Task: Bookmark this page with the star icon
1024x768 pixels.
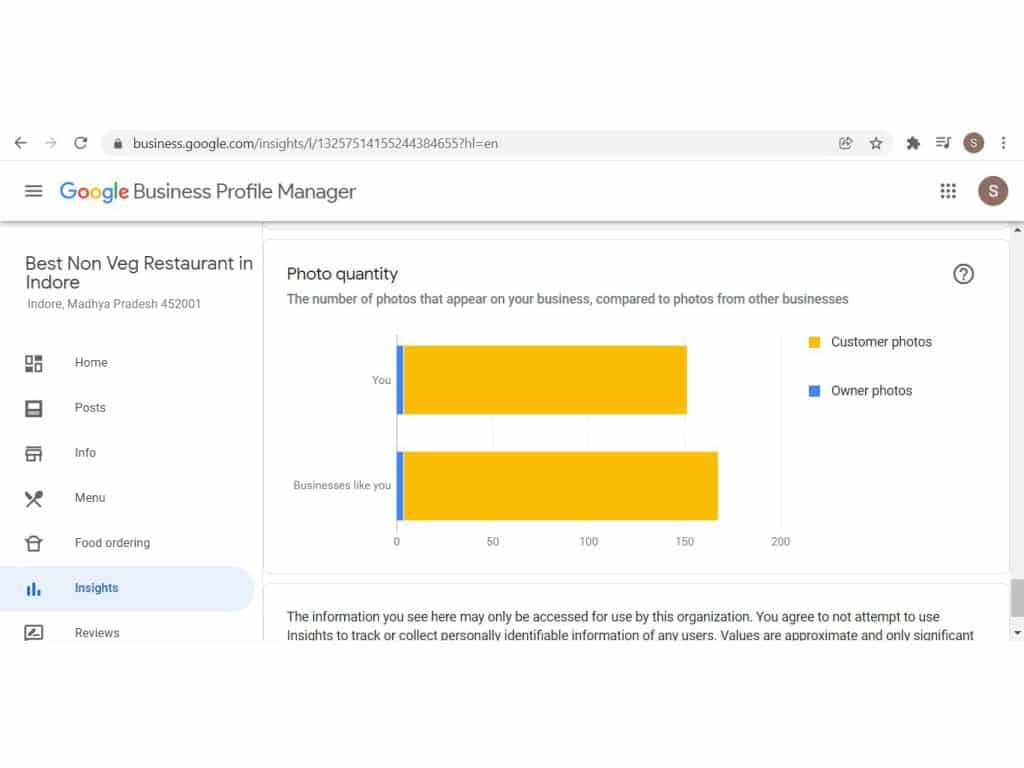Action: coord(876,143)
